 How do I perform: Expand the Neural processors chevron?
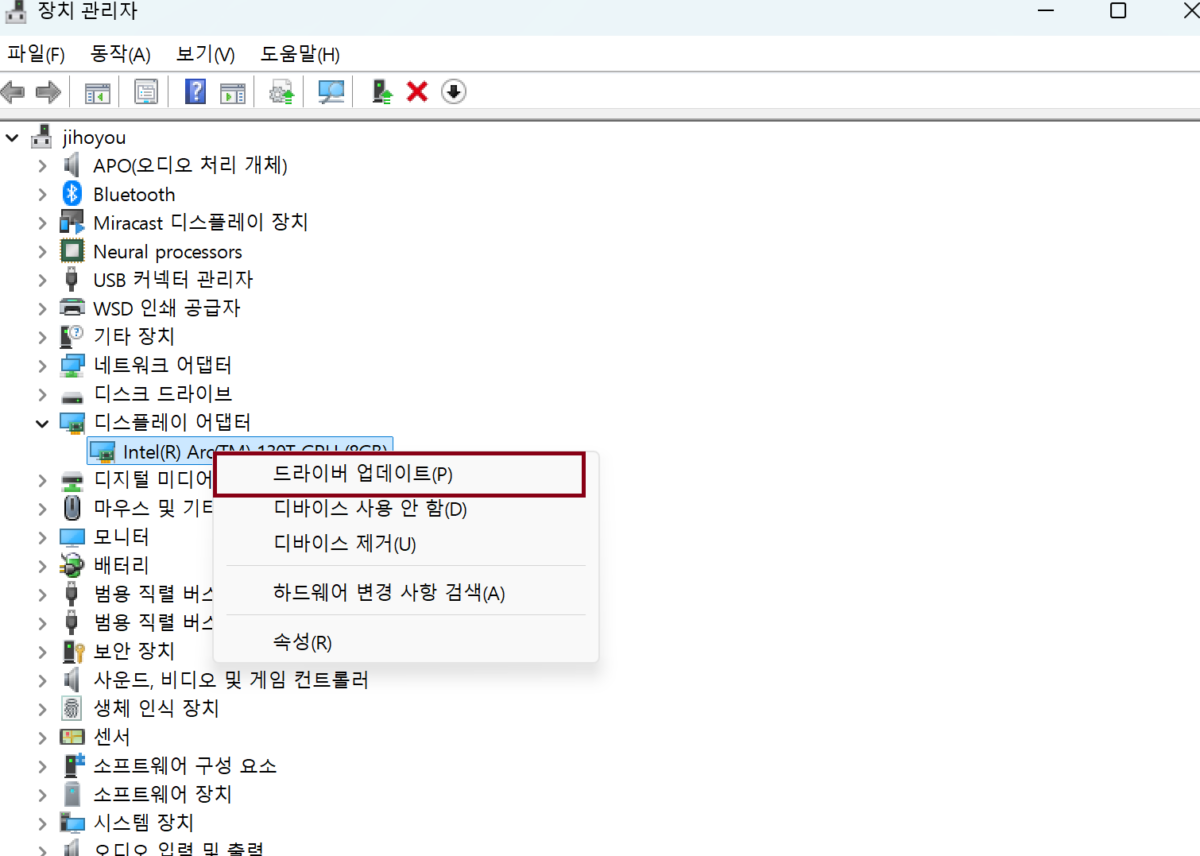42,251
